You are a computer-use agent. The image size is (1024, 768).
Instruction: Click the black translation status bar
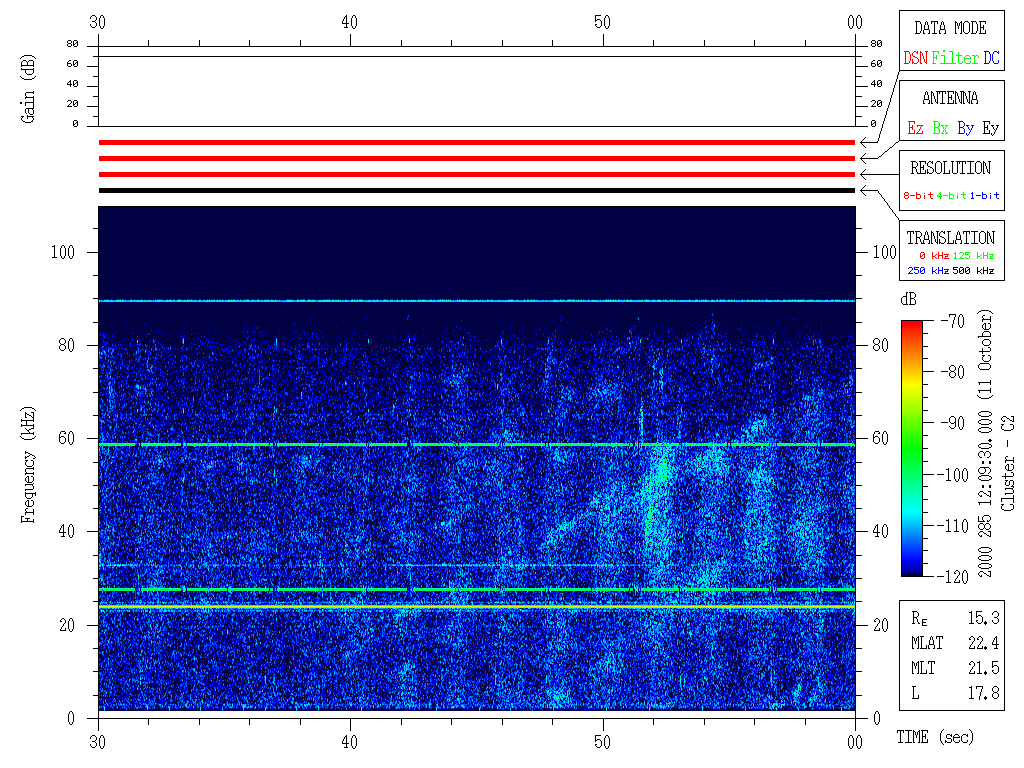click(476, 190)
